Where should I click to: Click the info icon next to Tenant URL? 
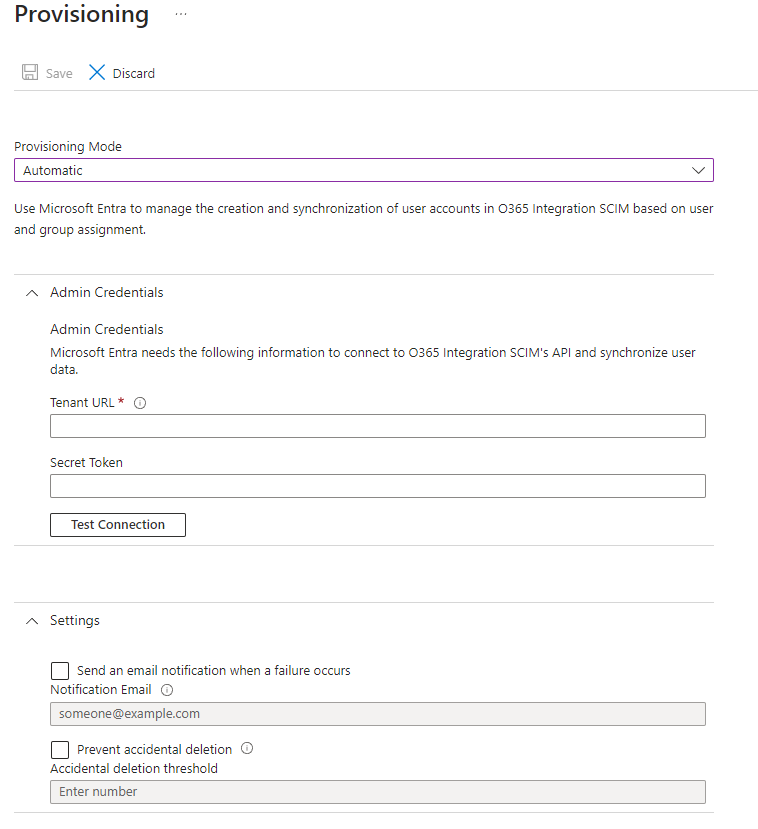click(140, 403)
